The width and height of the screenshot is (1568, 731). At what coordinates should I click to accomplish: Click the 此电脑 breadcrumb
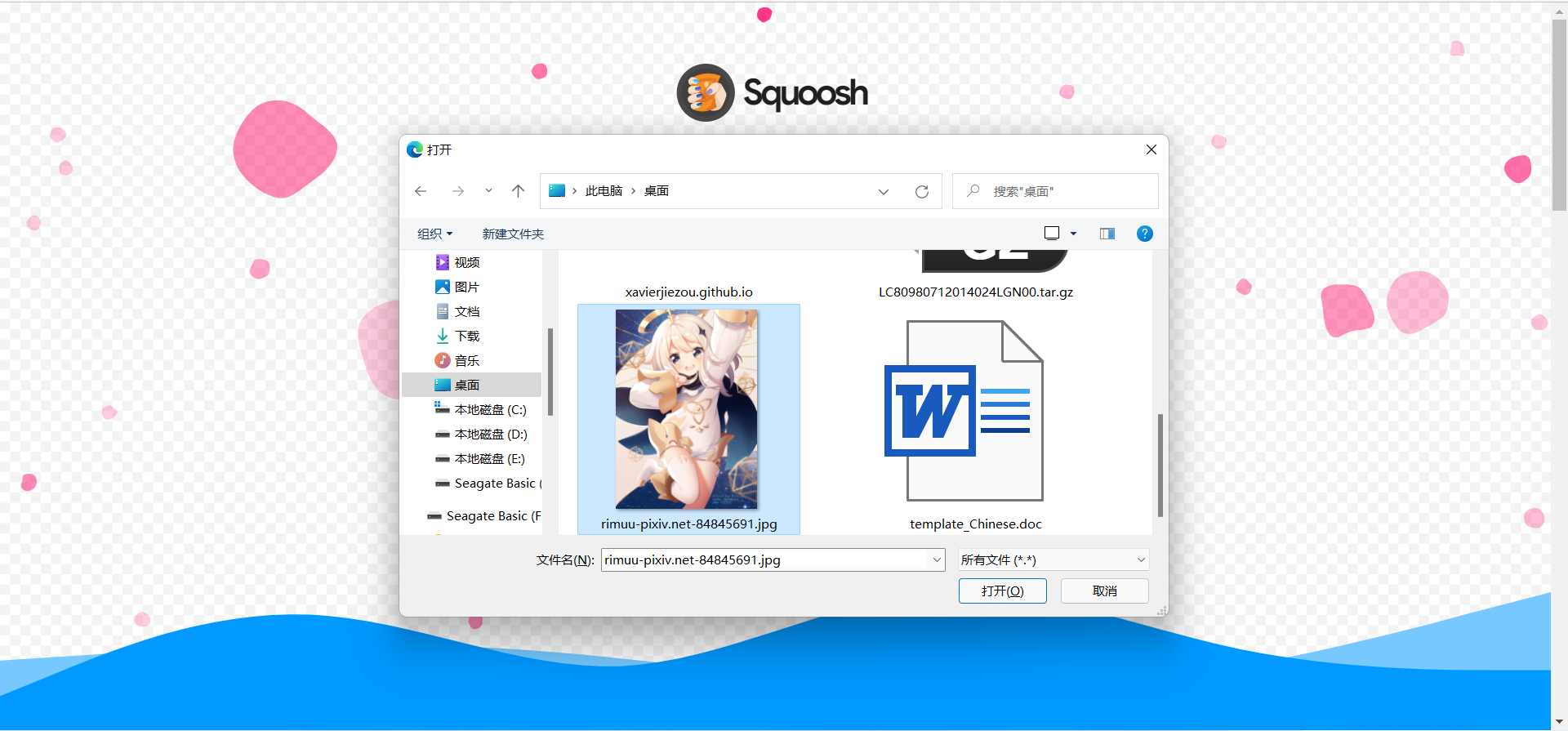pyautogui.click(x=604, y=191)
